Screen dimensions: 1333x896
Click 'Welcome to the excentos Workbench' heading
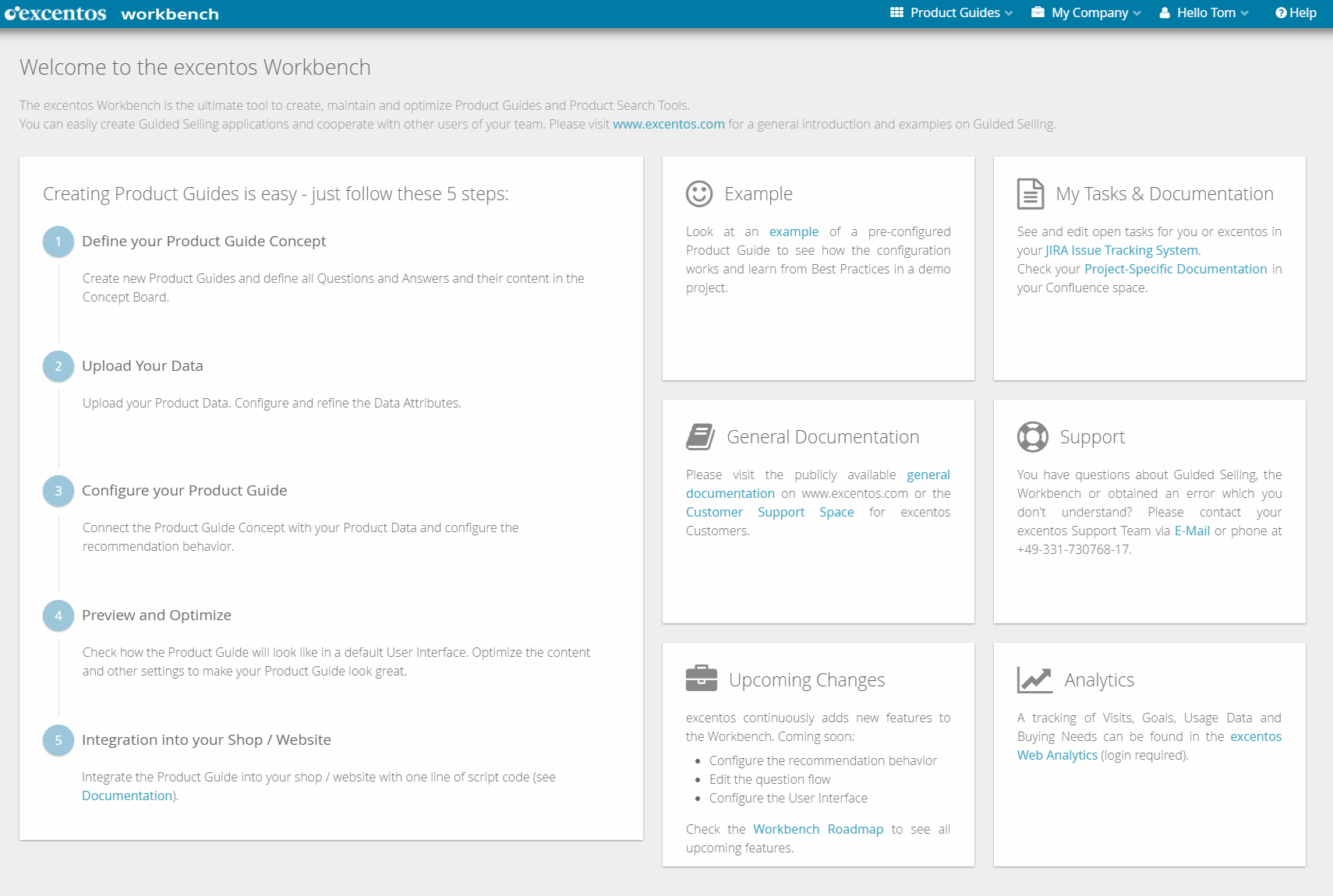click(x=195, y=68)
